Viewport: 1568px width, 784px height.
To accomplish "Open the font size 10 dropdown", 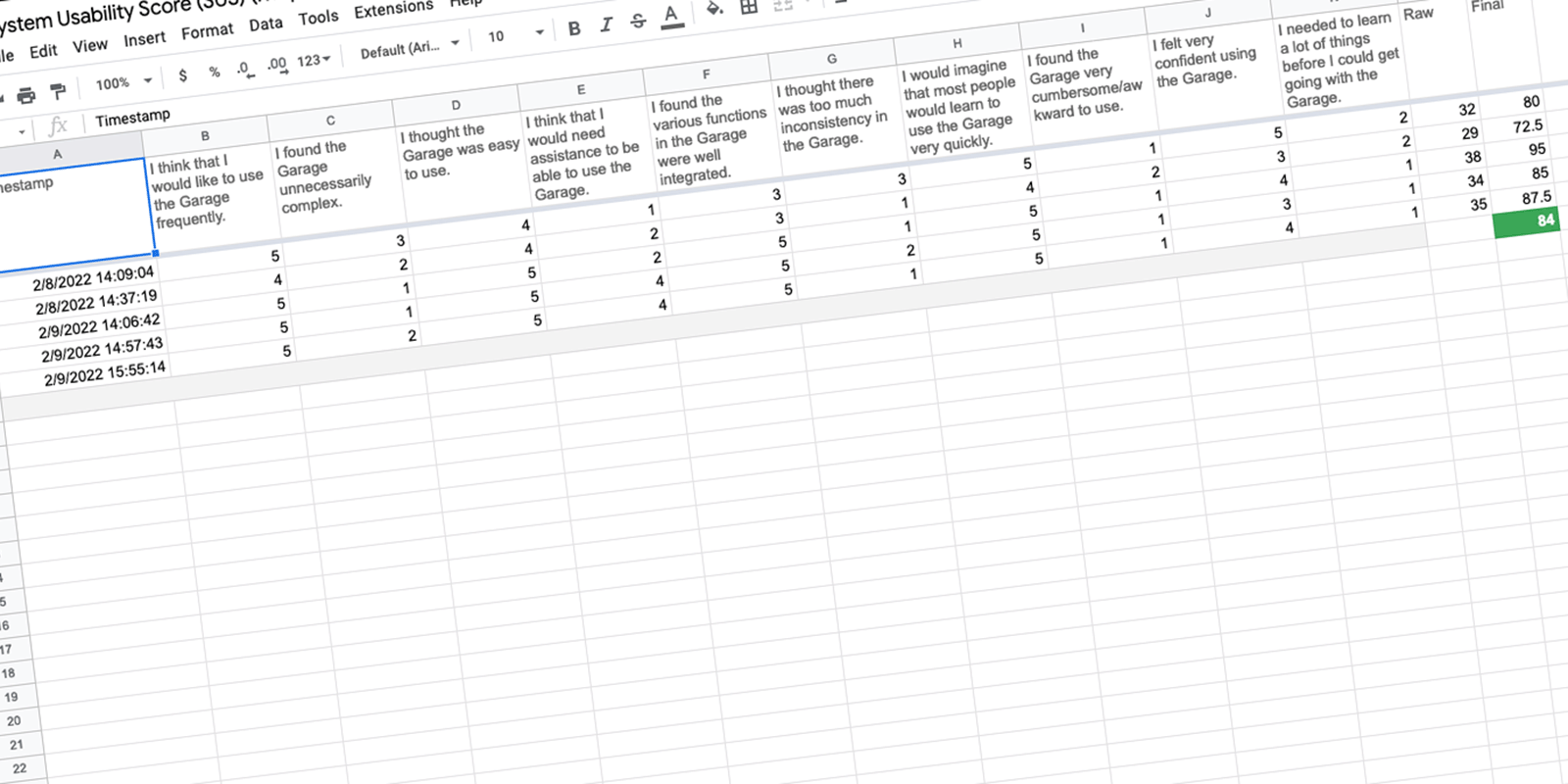I will coord(515,35).
